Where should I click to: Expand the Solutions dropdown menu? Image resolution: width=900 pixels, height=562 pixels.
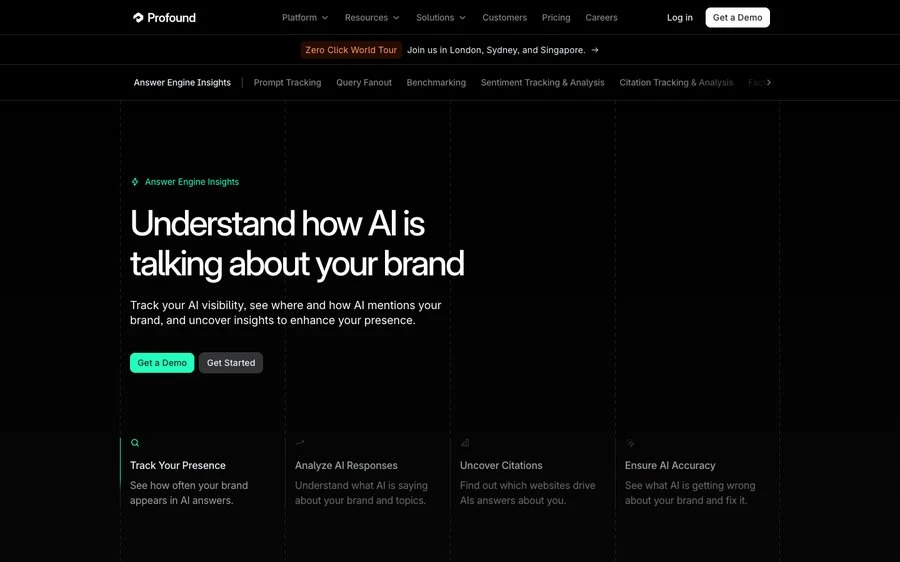pos(441,18)
